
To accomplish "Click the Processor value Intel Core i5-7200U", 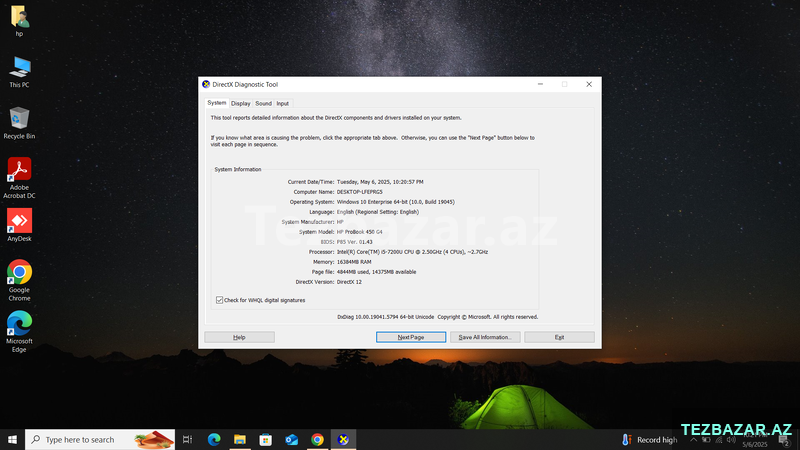I will click(412, 252).
